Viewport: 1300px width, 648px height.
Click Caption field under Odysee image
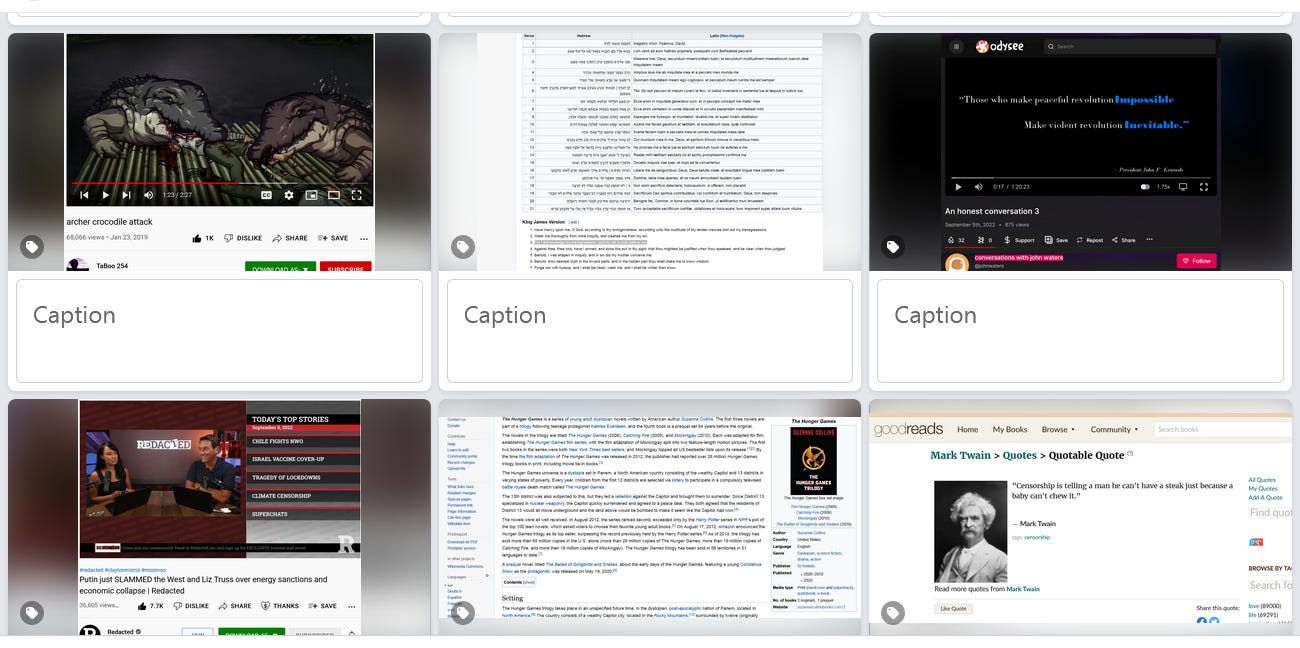(x=1080, y=331)
